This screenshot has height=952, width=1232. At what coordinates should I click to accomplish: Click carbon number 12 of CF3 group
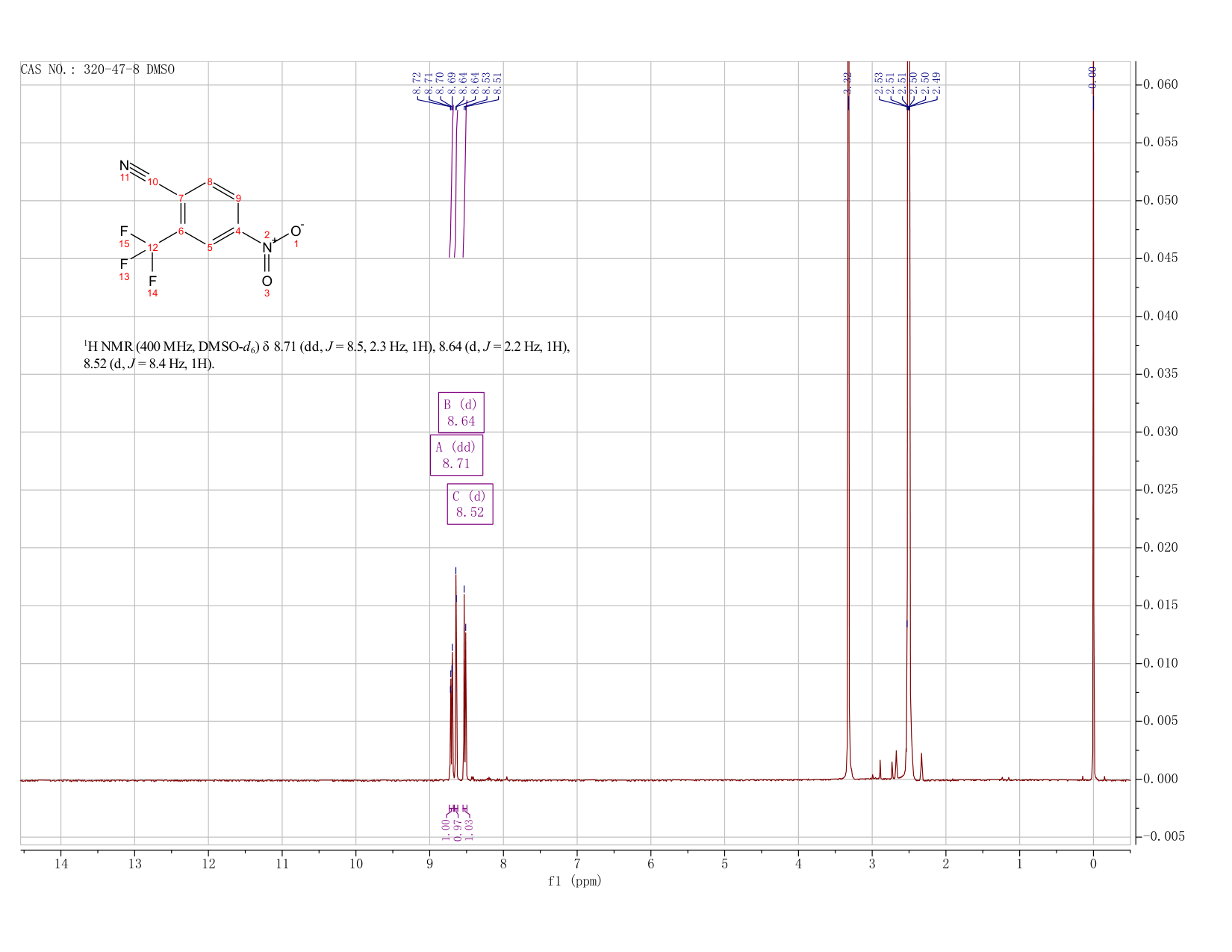click(x=152, y=247)
